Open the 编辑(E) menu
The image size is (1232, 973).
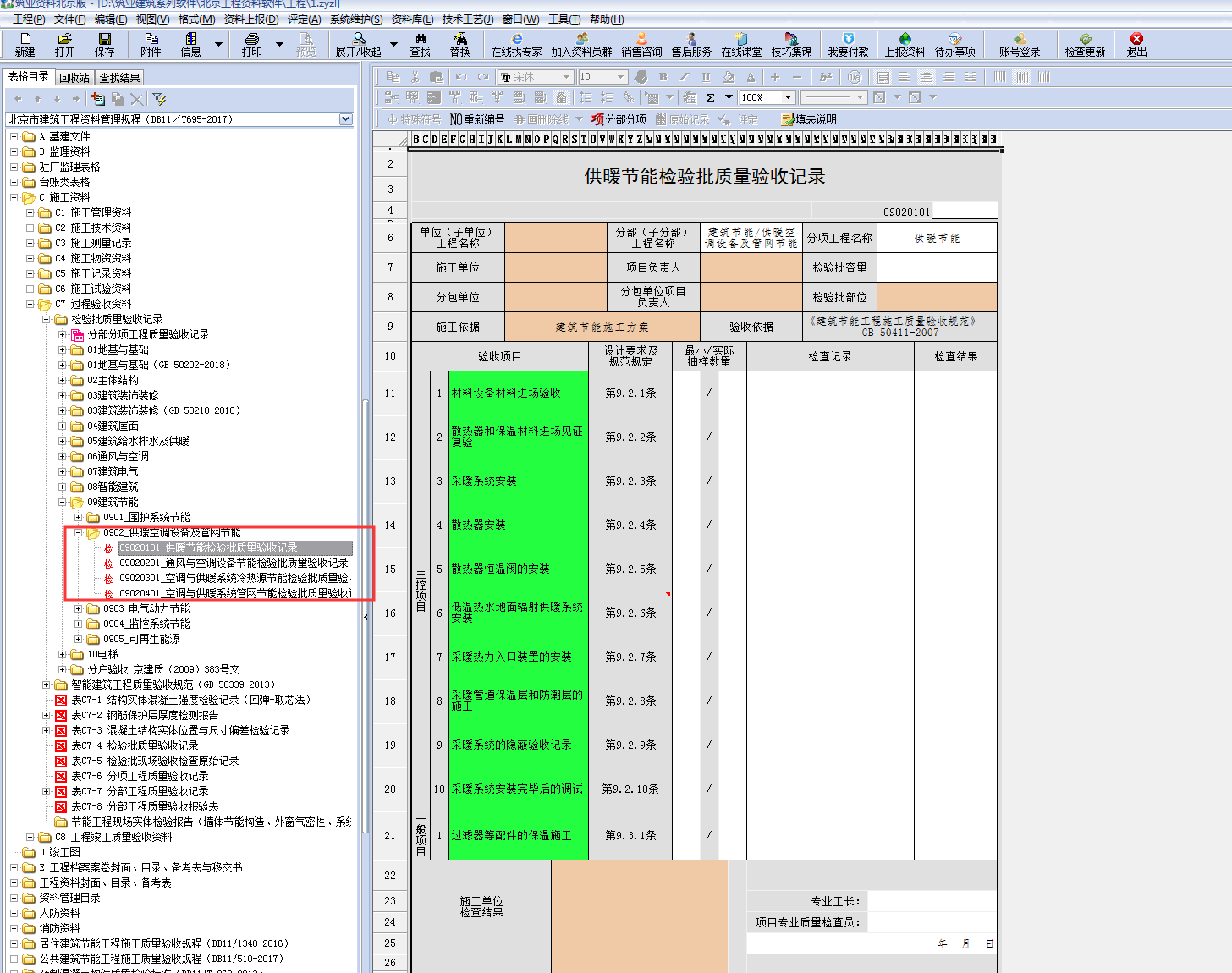[111, 19]
